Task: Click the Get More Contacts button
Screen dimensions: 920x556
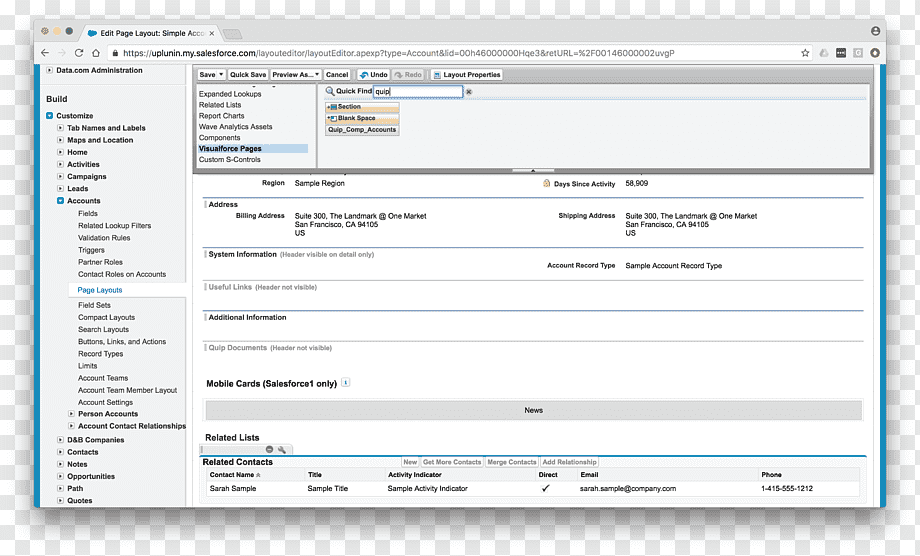Action: pyautogui.click(x=452, y=462)
